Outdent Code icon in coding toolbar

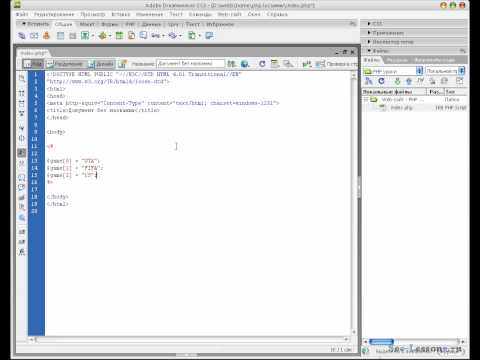(x=22, y=242)
